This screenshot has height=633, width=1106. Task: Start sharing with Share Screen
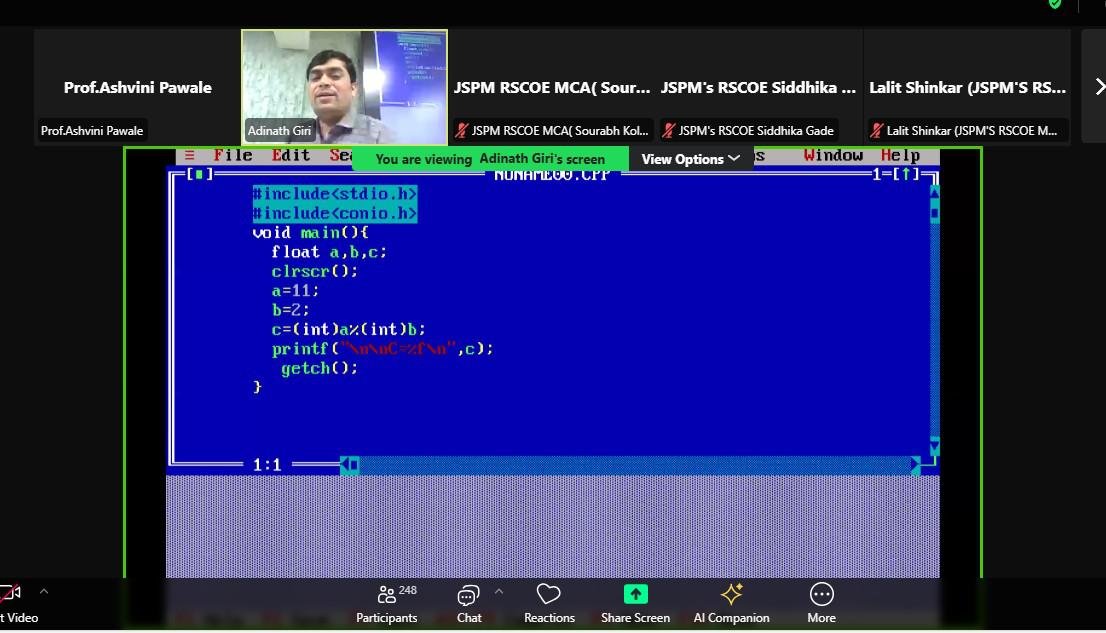pos(635,604)
